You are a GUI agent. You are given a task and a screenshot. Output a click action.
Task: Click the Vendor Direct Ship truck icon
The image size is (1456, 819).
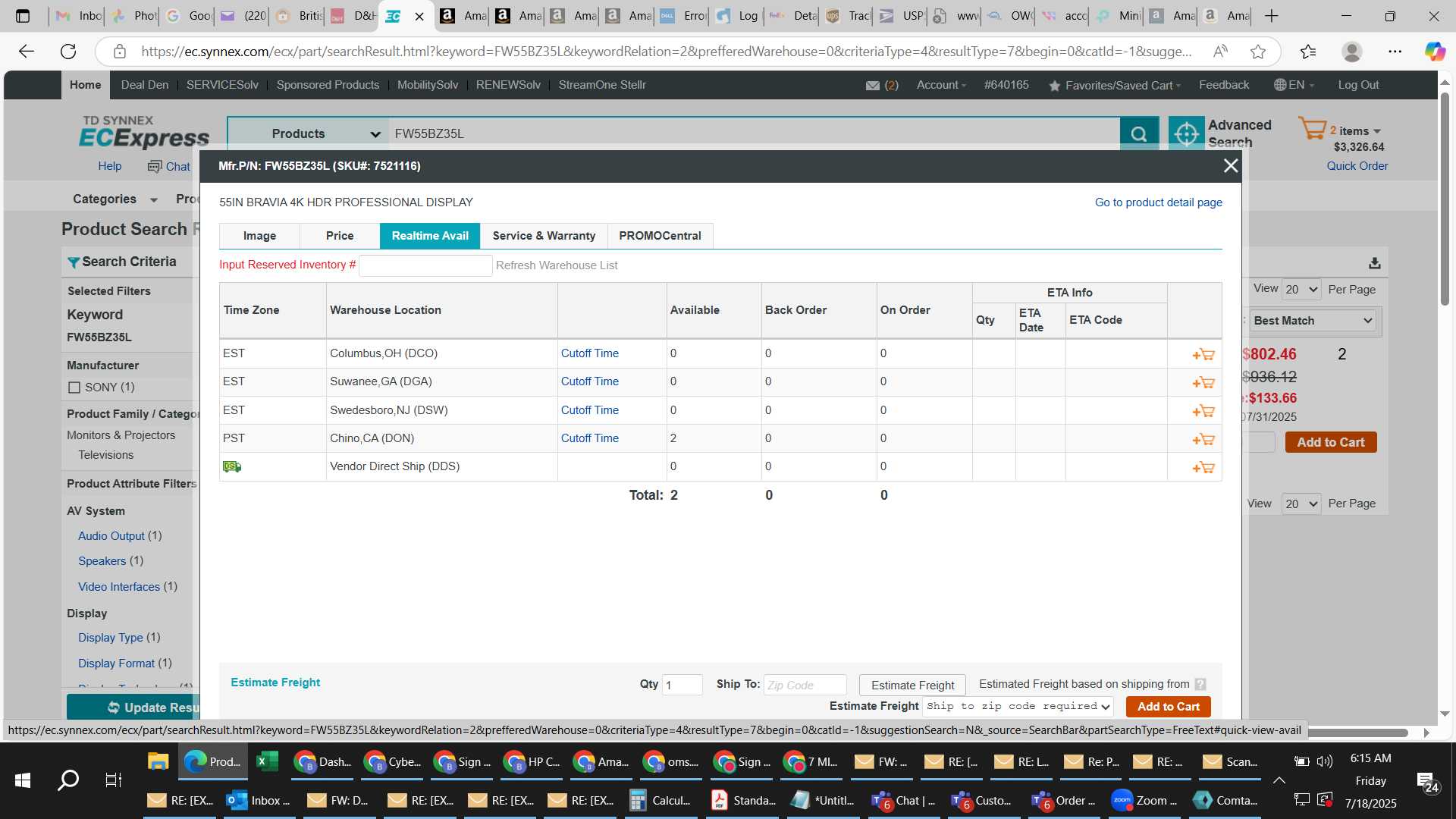tap(232, 466)
